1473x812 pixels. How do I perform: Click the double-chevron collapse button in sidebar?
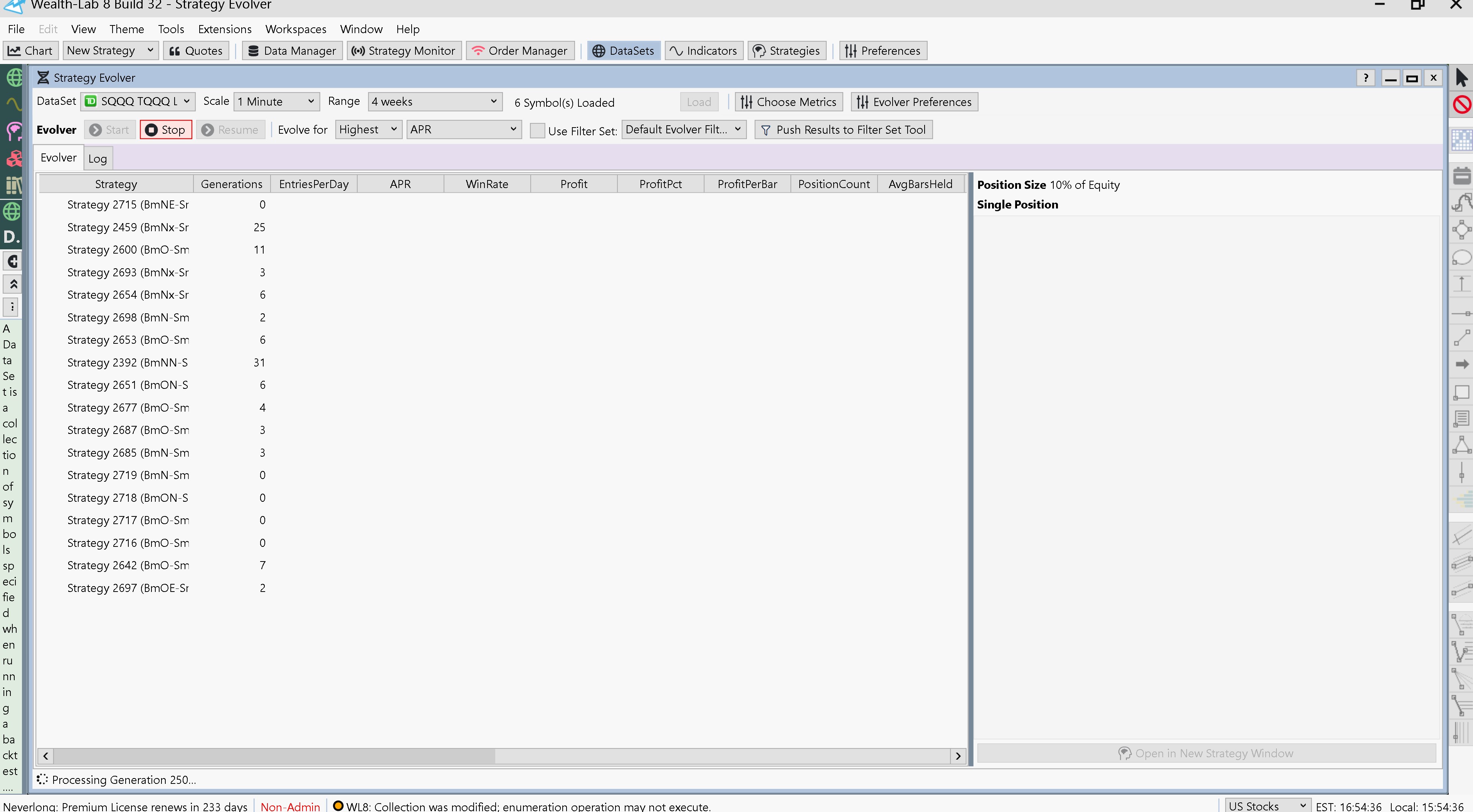pyautogui.click(x=13, y=284)
